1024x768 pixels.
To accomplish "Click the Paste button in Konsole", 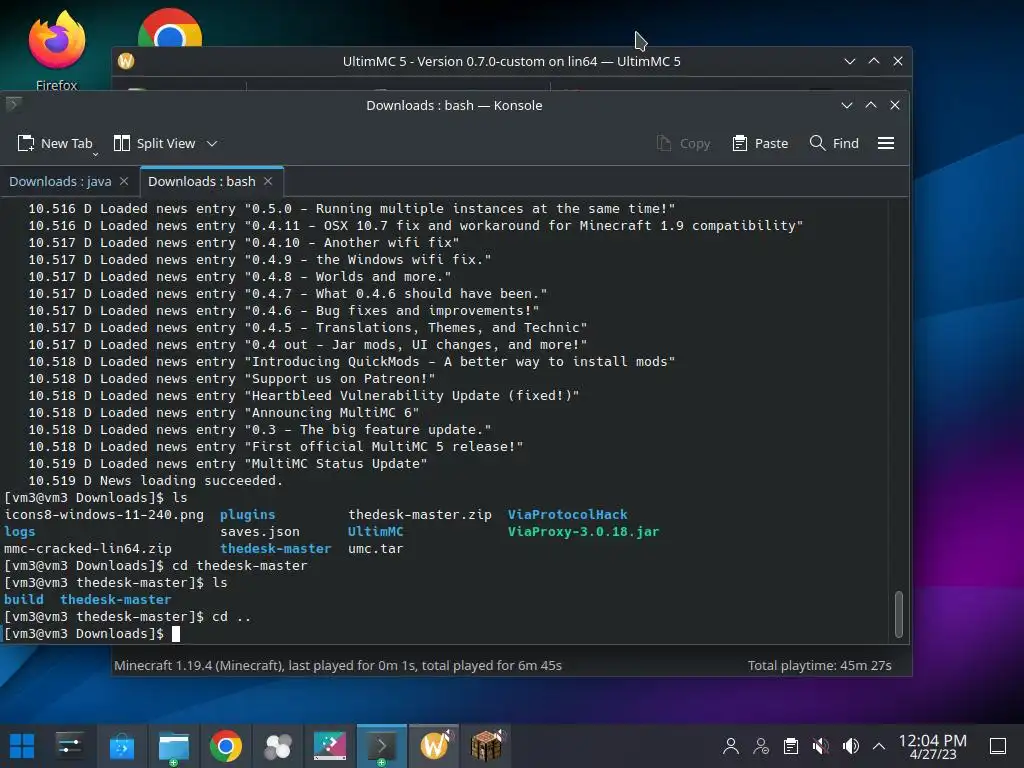I will tap(760, 143).
